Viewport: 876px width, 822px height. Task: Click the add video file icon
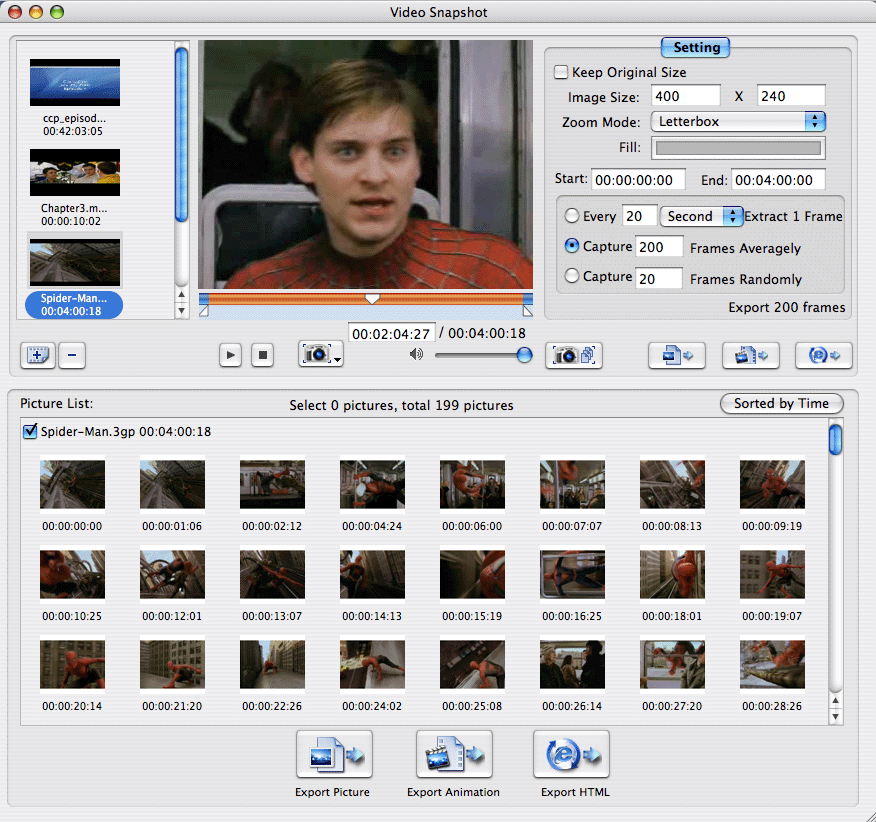tap(37, 354)
